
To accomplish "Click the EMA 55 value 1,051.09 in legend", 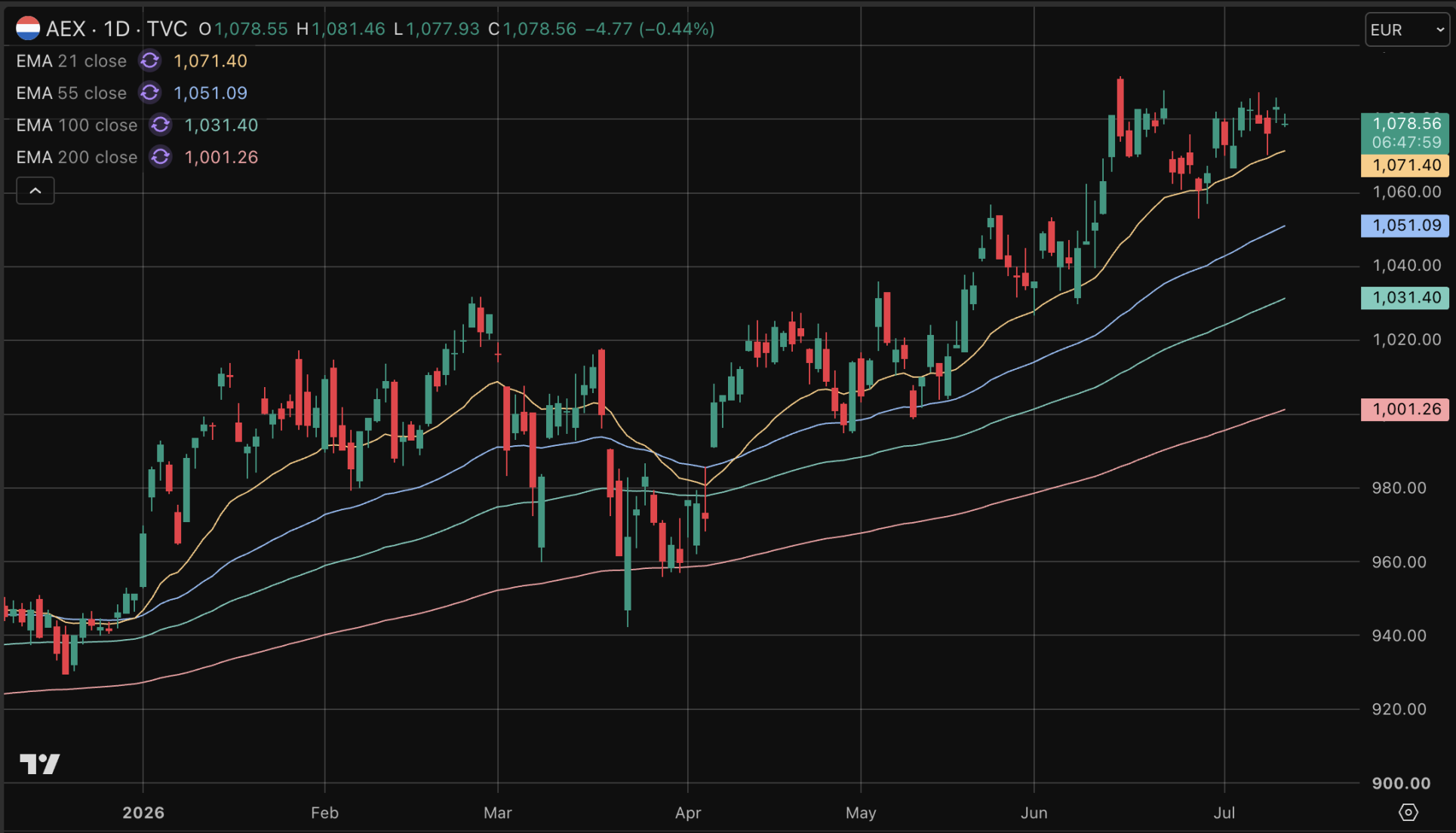I will click(210, 93).
